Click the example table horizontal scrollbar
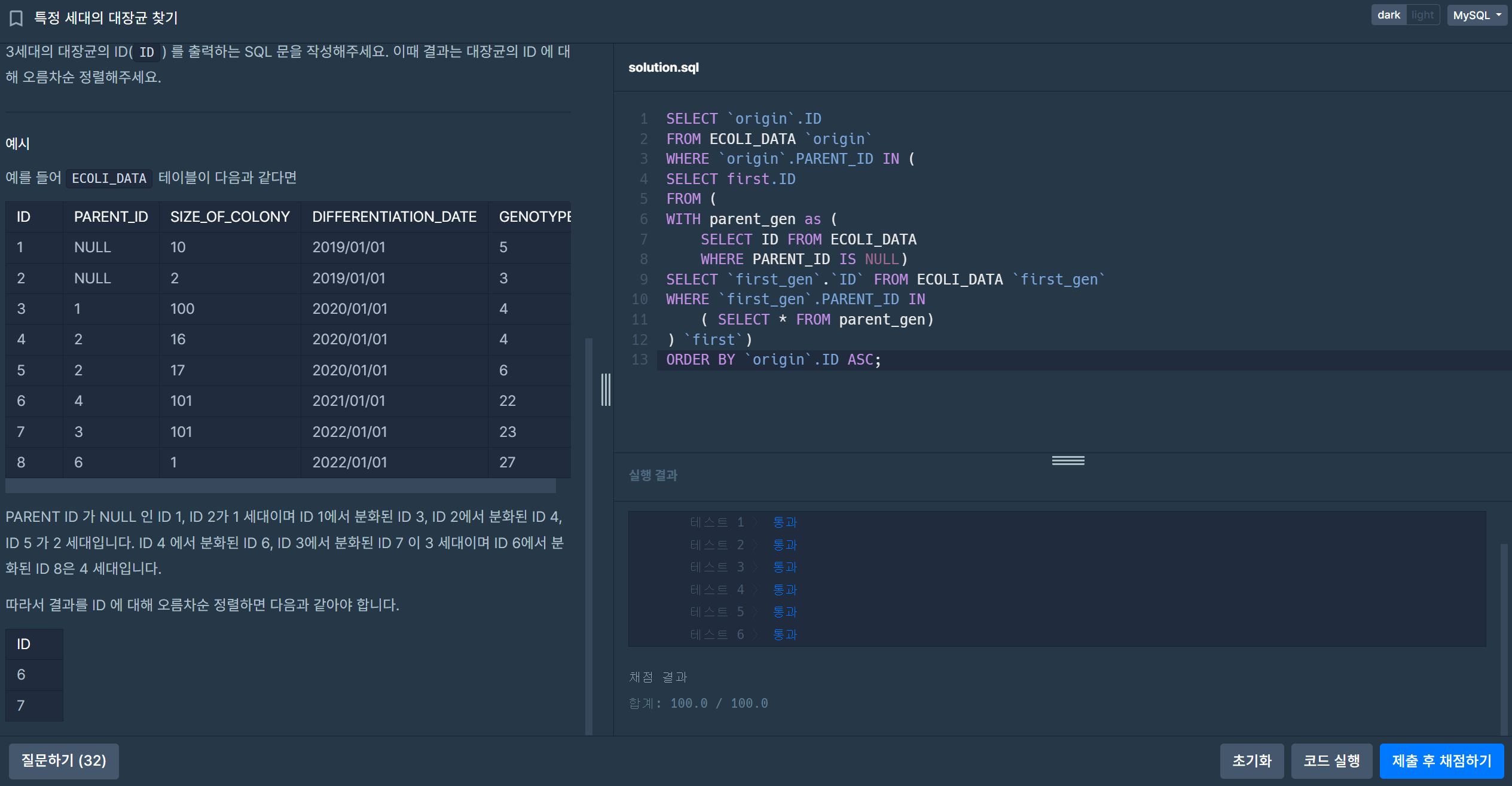1512x786 pixels. point(281,485)
